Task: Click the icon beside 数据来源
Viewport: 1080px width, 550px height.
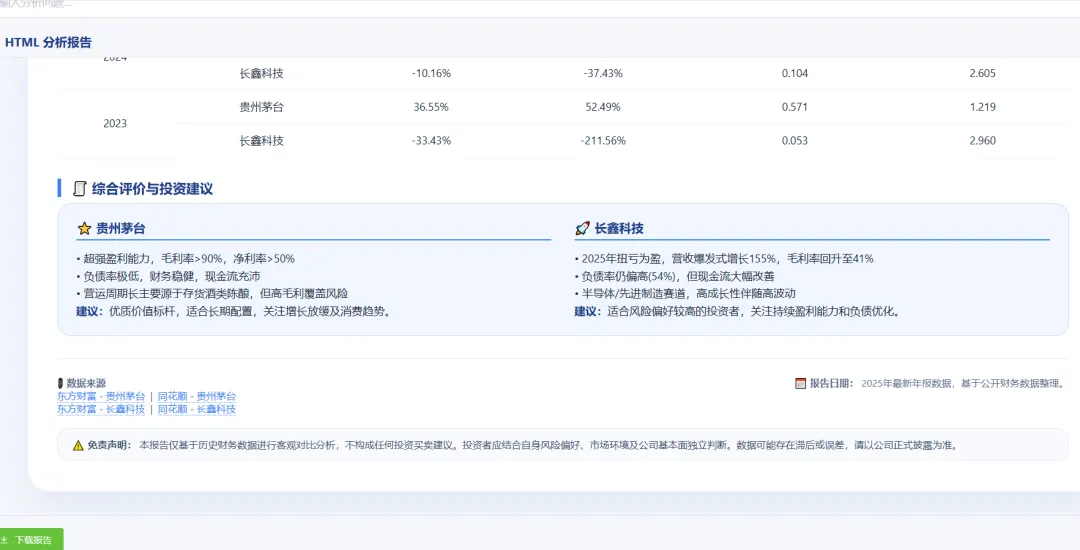Action: pos(61,383)
